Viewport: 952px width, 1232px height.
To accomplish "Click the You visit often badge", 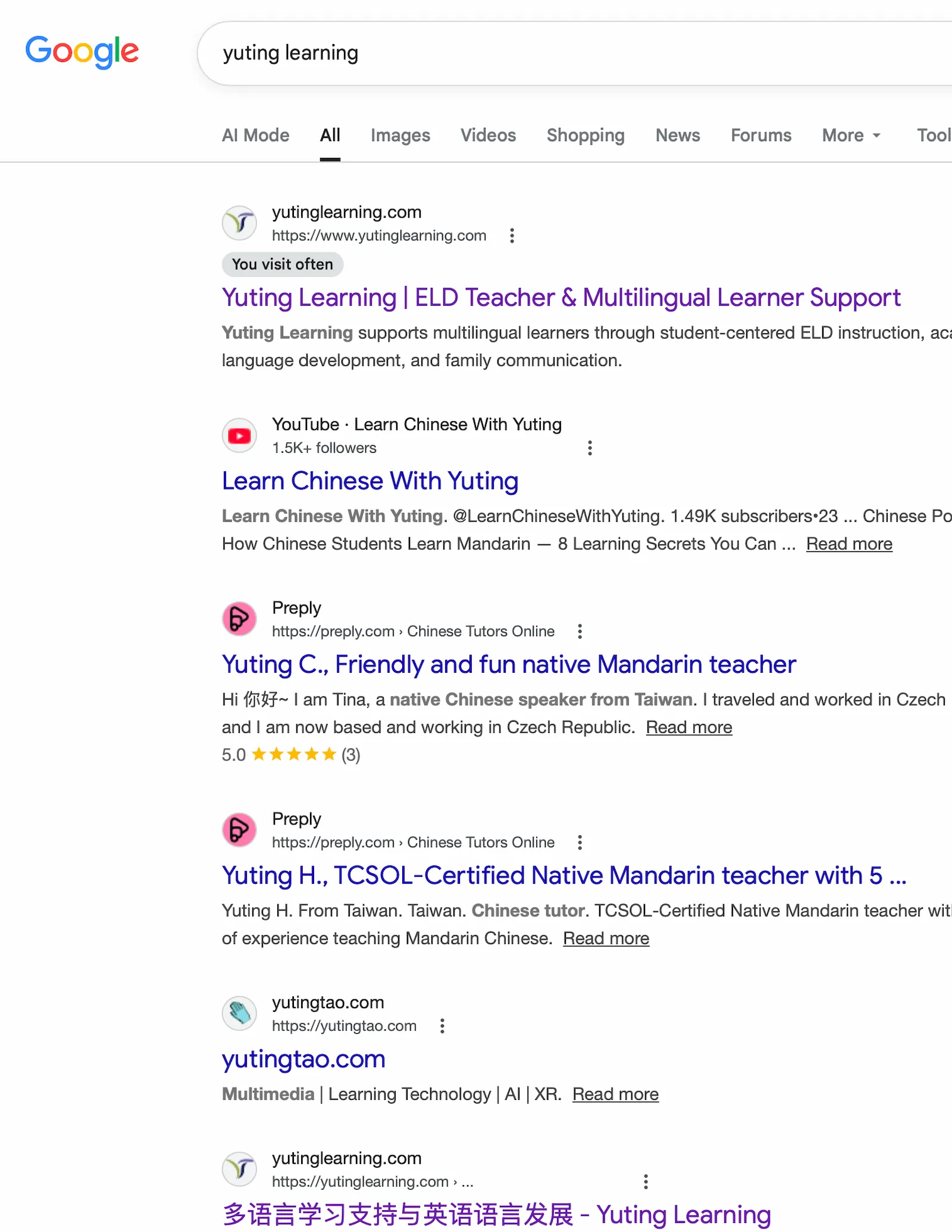I will 283,265.
